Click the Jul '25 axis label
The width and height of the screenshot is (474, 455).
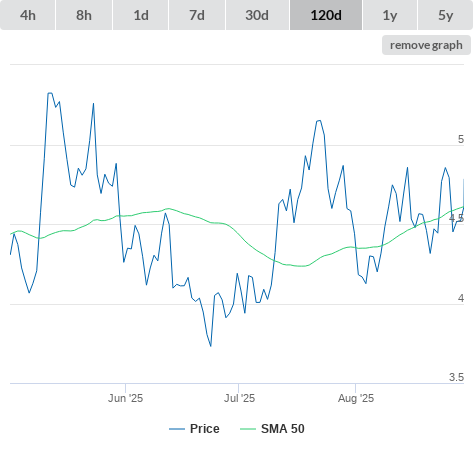[239, 398]
